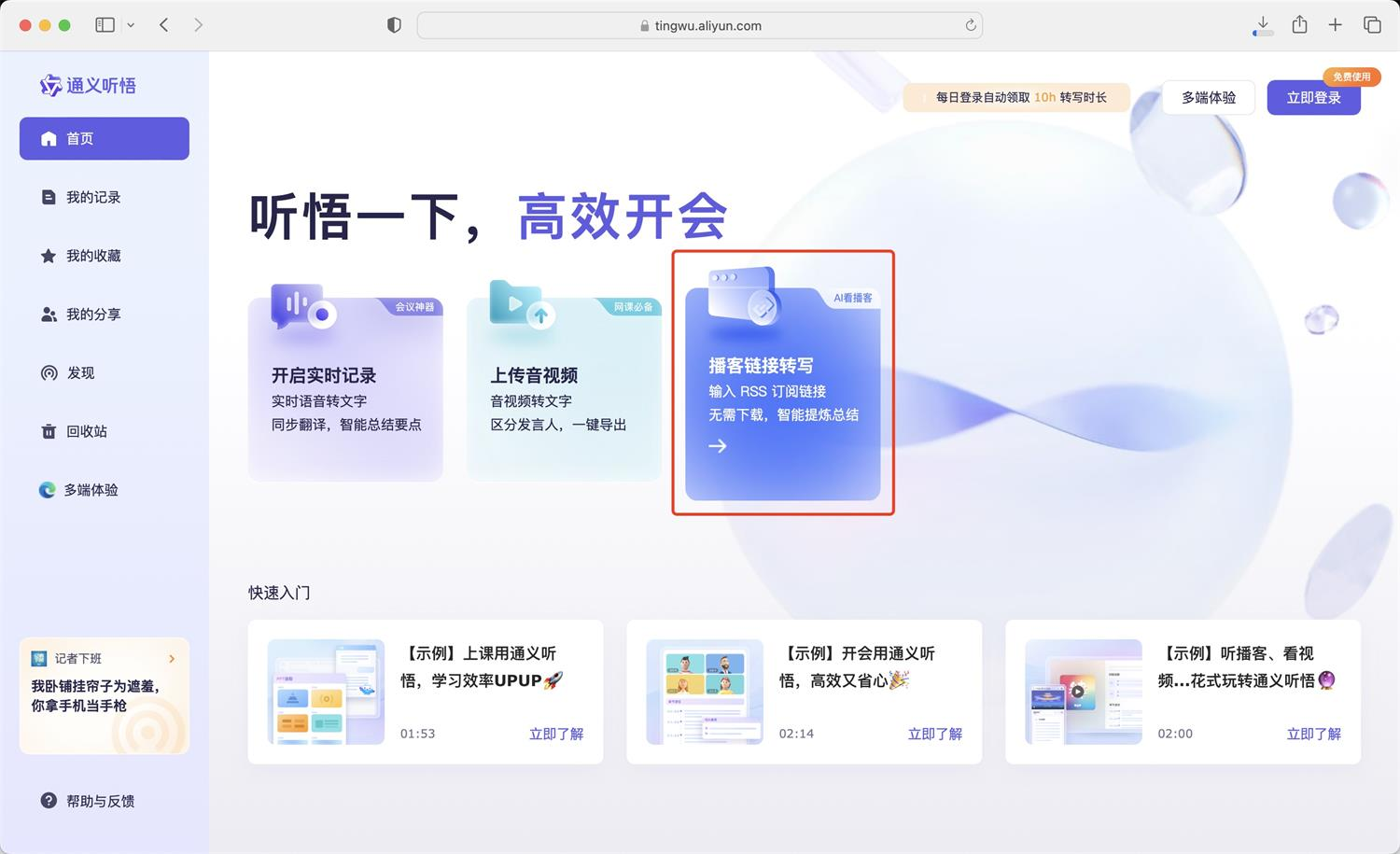Click the 记者下班 card icon

[x=39, y=659]
